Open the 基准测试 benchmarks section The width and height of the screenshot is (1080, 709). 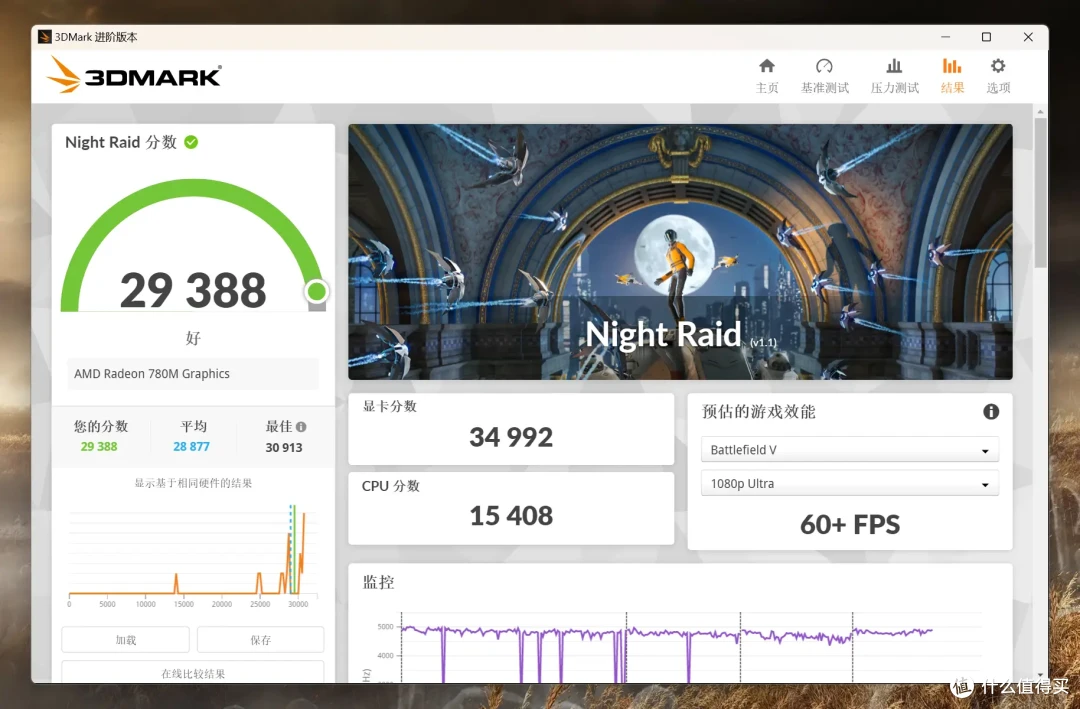coord(824,76)
